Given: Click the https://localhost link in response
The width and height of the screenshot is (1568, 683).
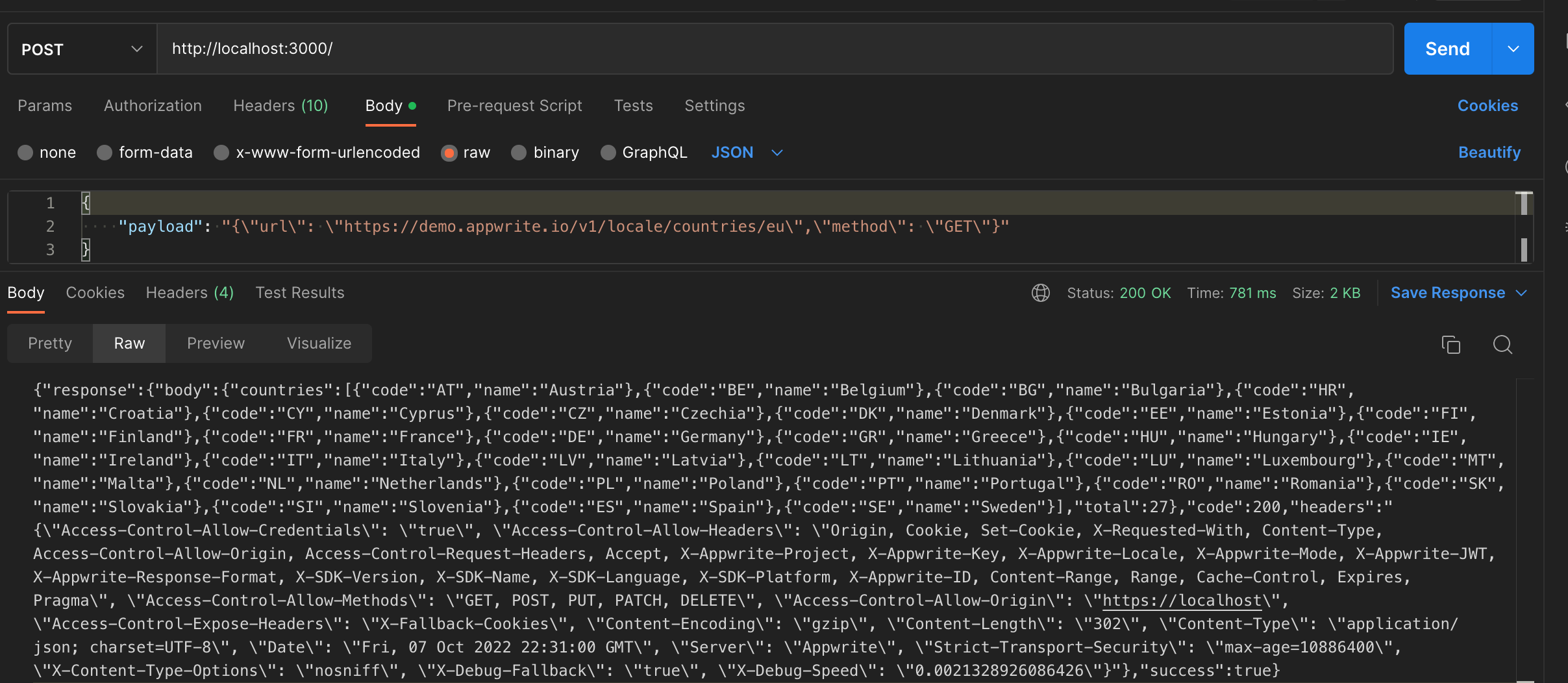Looking at the screenshot, I should click(1182, 601).
